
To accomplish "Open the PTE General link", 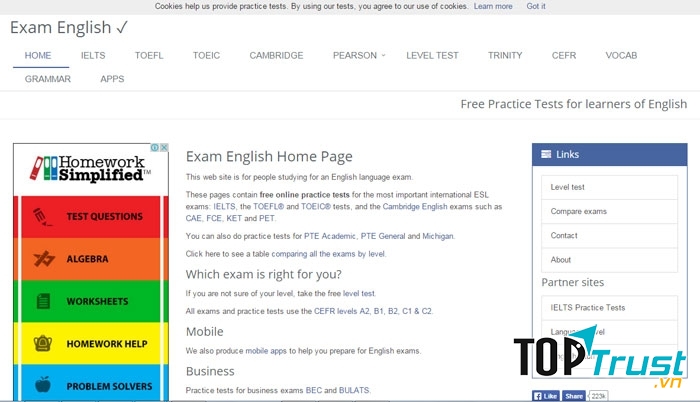I will [383, 236].
